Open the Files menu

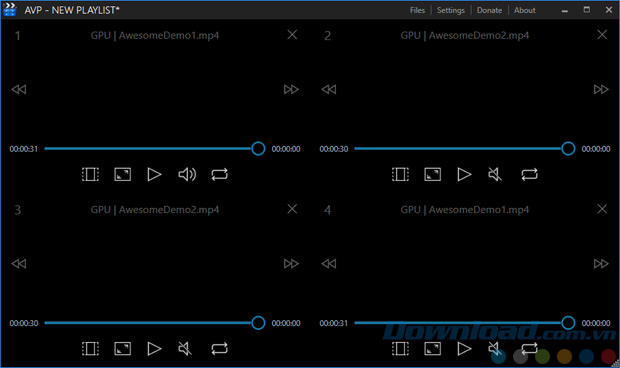click(417, 10)
